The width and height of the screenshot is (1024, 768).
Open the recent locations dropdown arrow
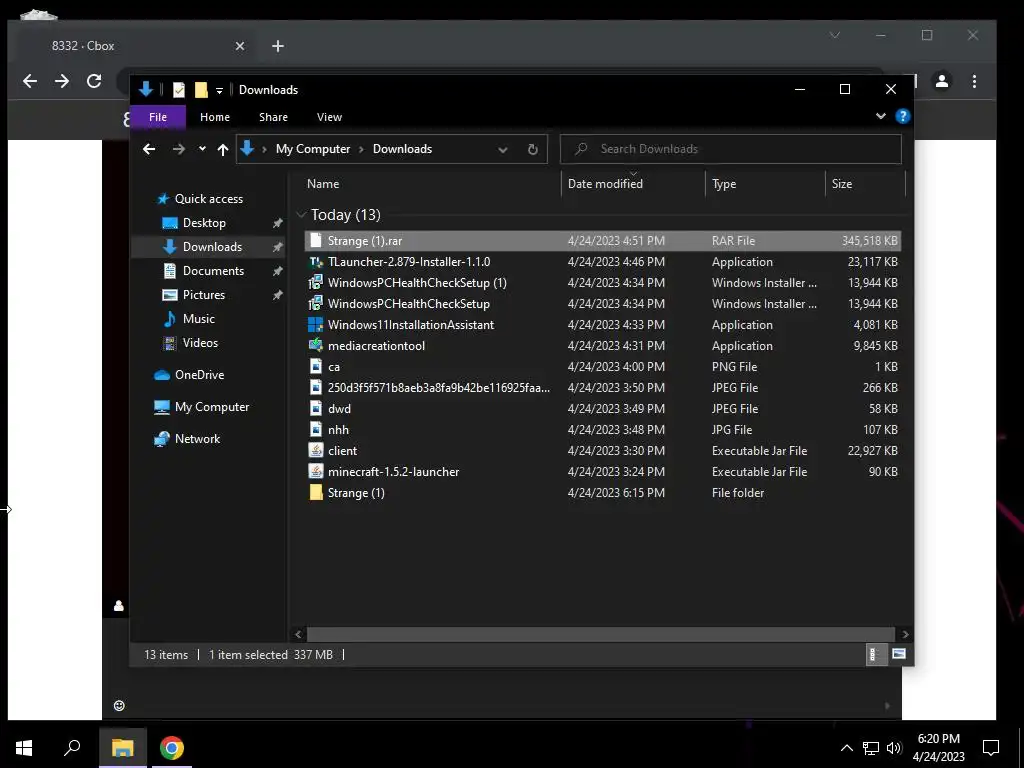pyautogui.click(x=202, y=149)
